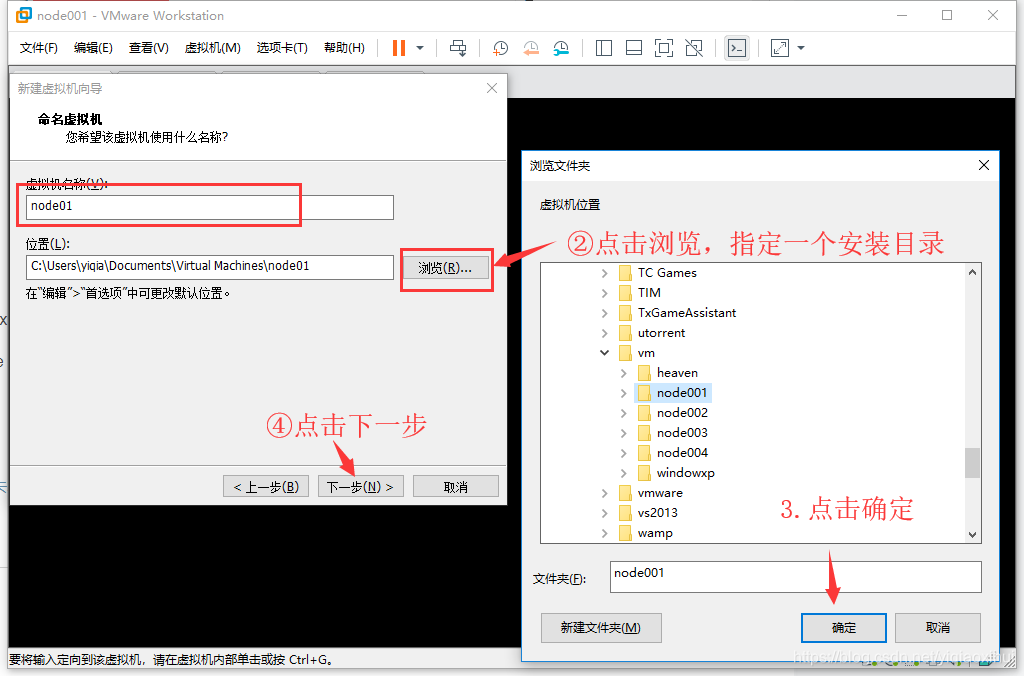Click the folder tree scroll down arrow
This screenshot has width=1024, height=676.
pyautogui.click(x=972, y=535)
